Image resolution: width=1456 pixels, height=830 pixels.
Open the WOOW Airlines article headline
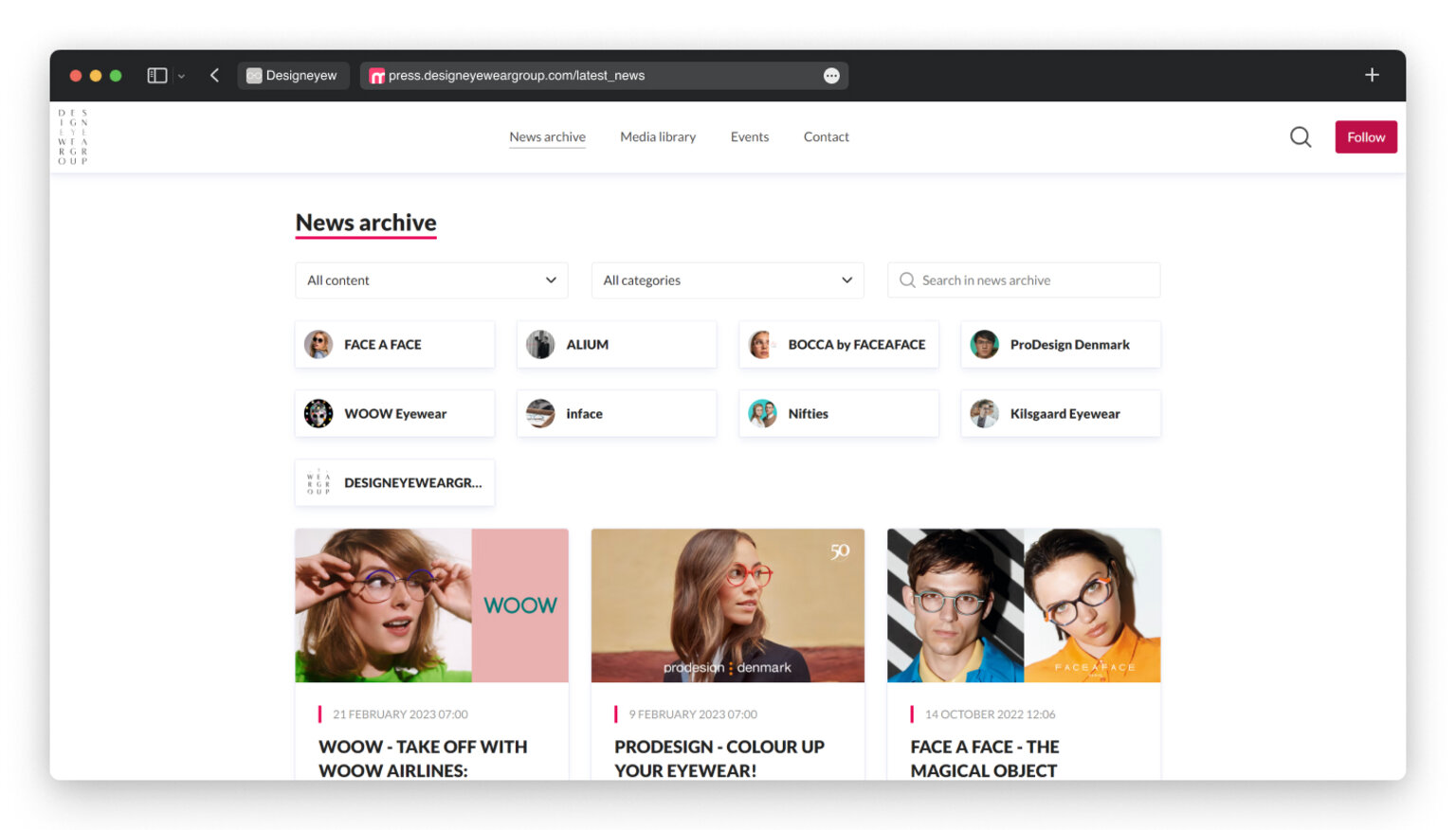point(423,758)
